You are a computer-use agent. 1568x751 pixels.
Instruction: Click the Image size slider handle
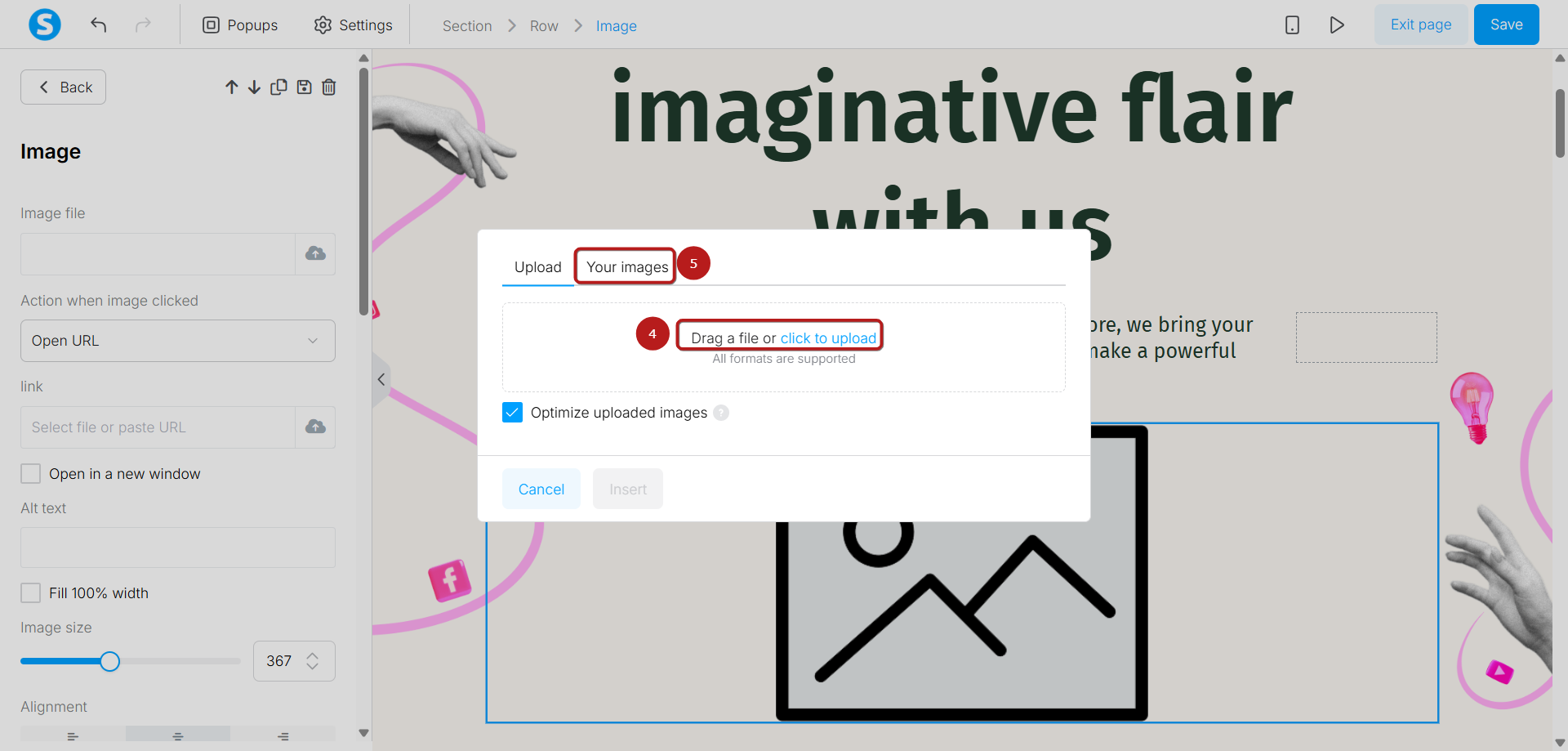click(x=109, y=661)
